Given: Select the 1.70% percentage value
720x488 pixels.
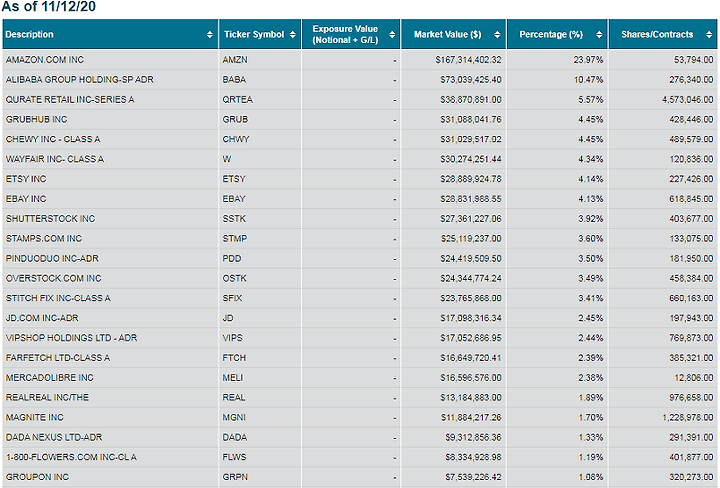Looking at the screenshot, I should point(591,417).
